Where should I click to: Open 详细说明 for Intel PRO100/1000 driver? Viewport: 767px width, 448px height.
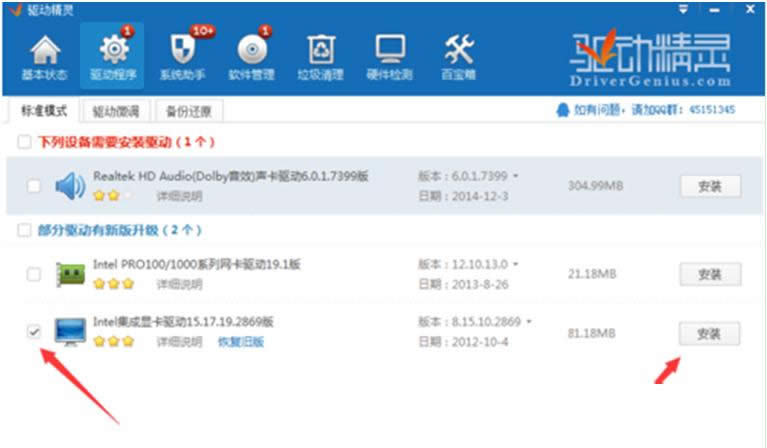(x=179, y=284)
